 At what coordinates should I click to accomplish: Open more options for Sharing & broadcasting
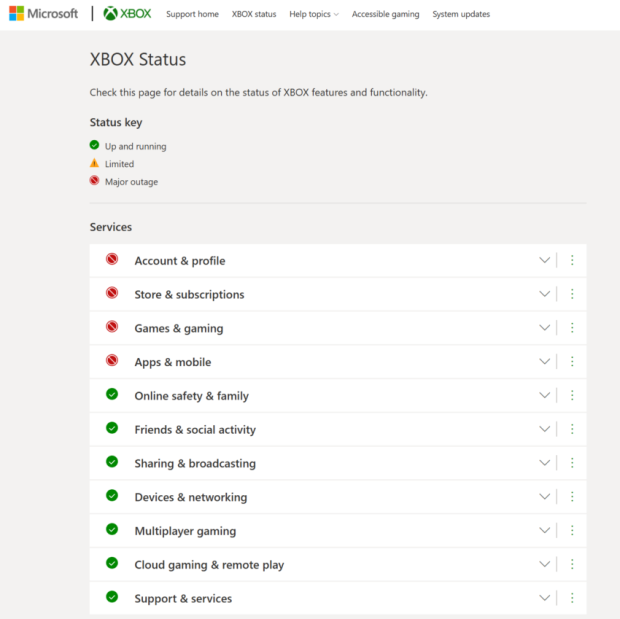tap(572, 462)
